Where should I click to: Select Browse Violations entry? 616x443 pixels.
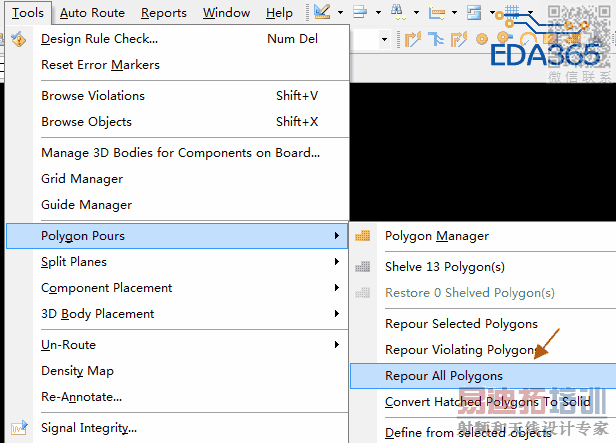pos(177,95)
